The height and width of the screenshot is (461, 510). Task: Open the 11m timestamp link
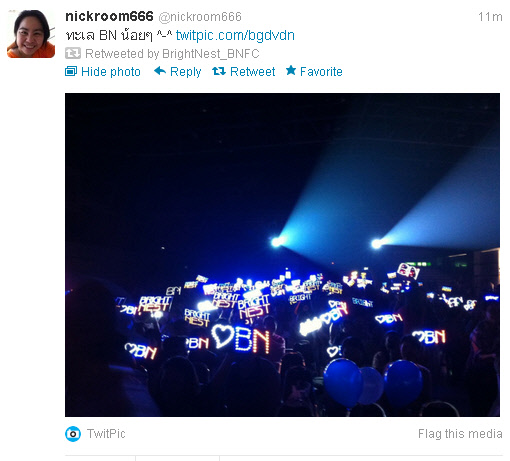[490, 17]
